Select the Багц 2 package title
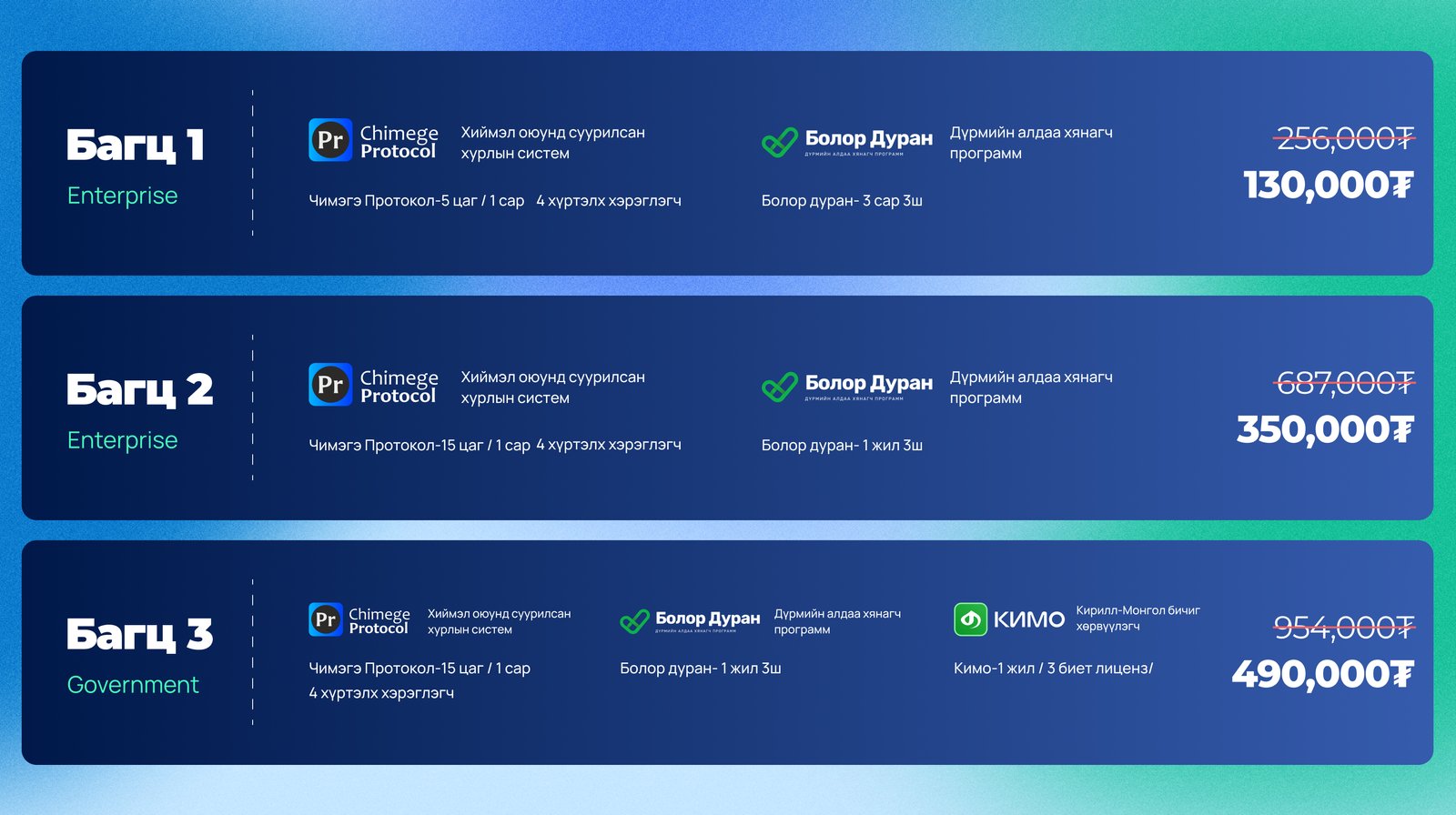1456x815 pixels. pos(139,390)
